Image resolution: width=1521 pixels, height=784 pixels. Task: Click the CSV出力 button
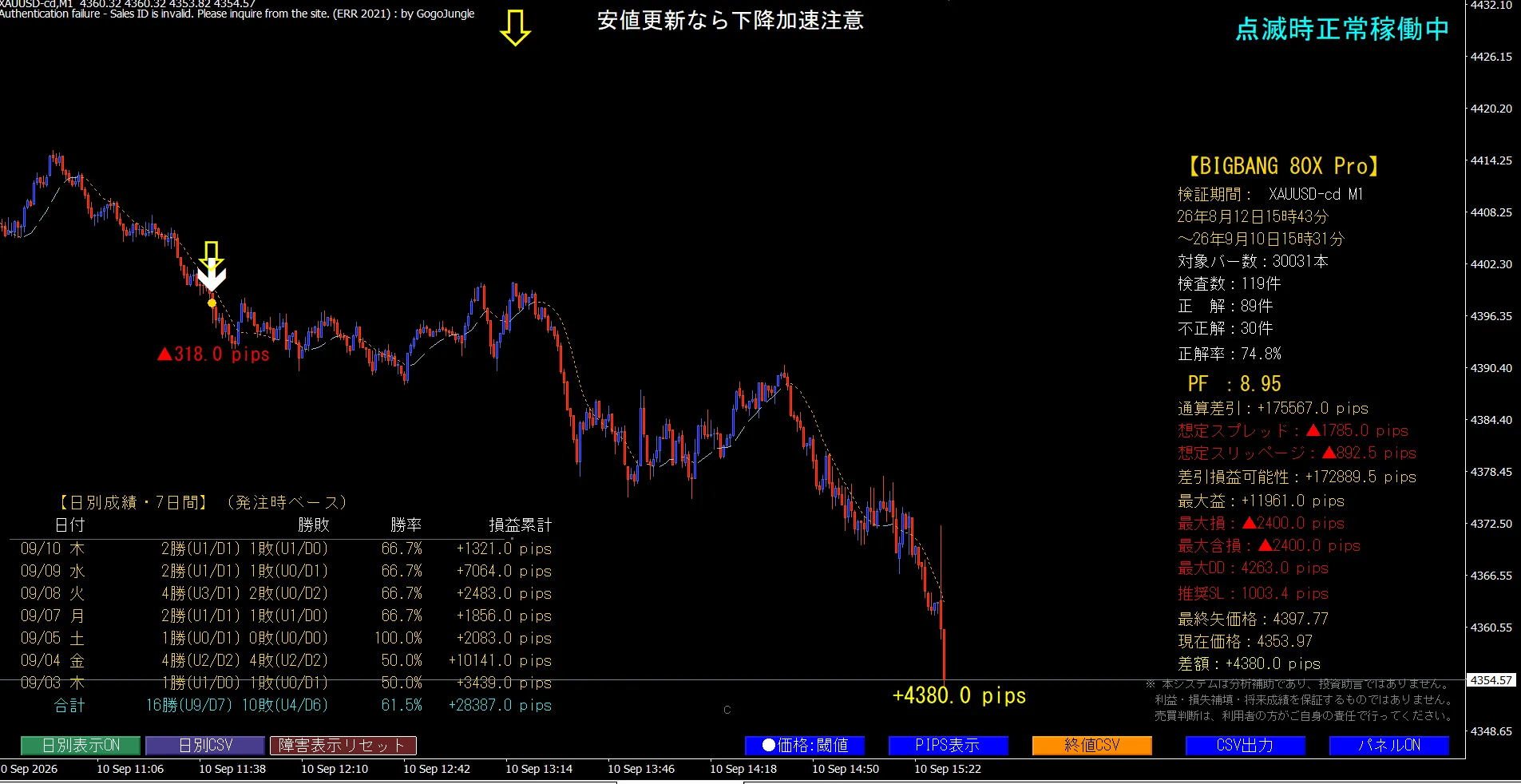[x=1245, y=745]
